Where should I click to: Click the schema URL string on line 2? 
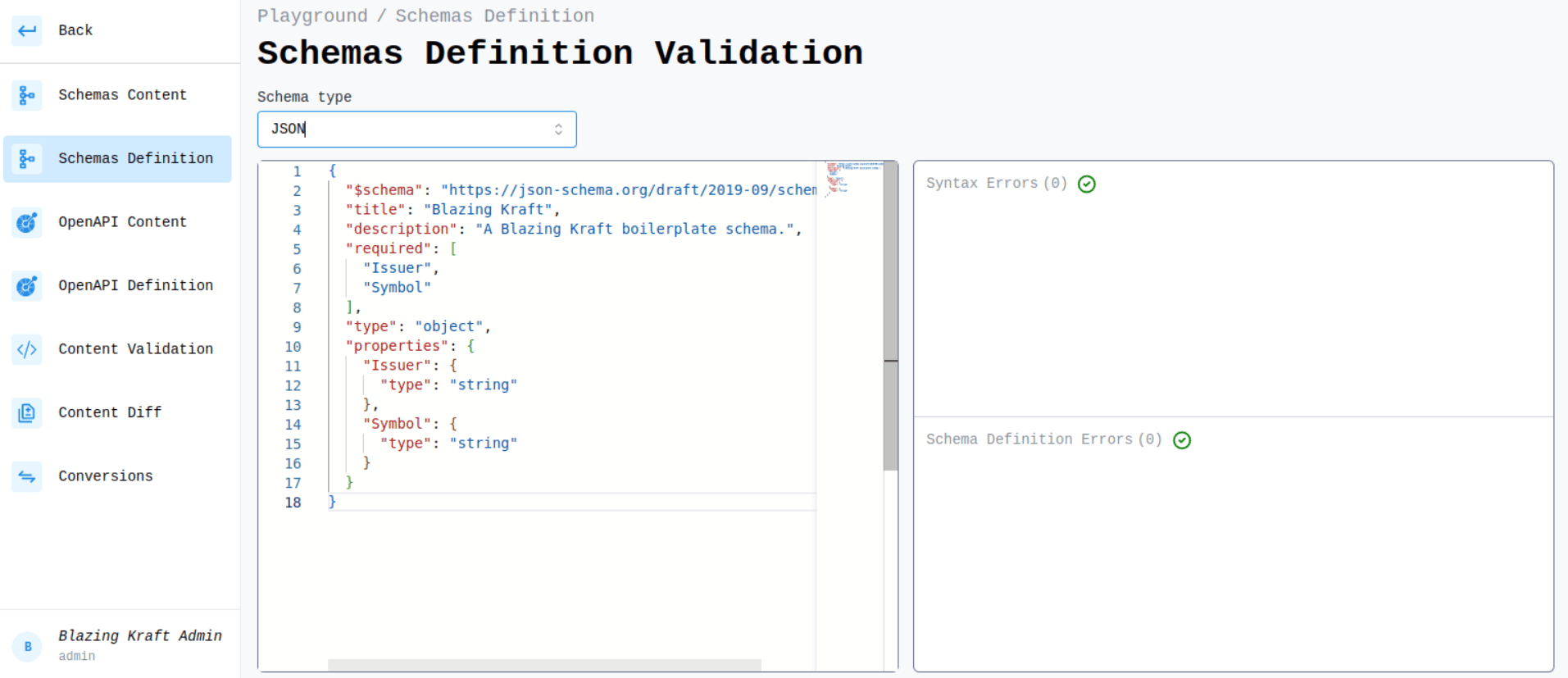click(629, 190)
